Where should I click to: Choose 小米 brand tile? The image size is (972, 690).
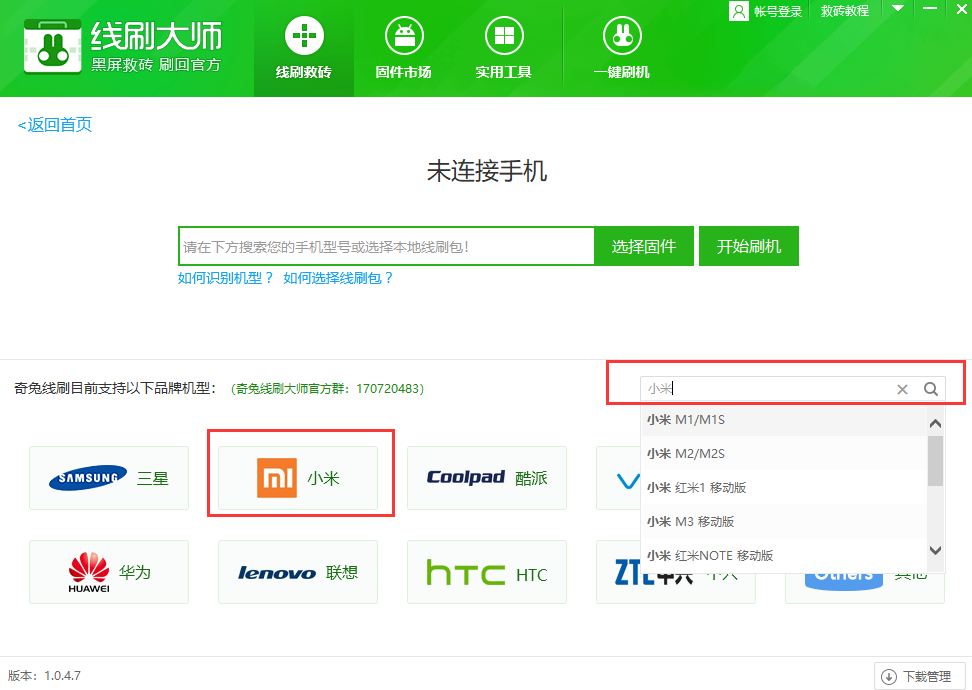tap(298, 478)
